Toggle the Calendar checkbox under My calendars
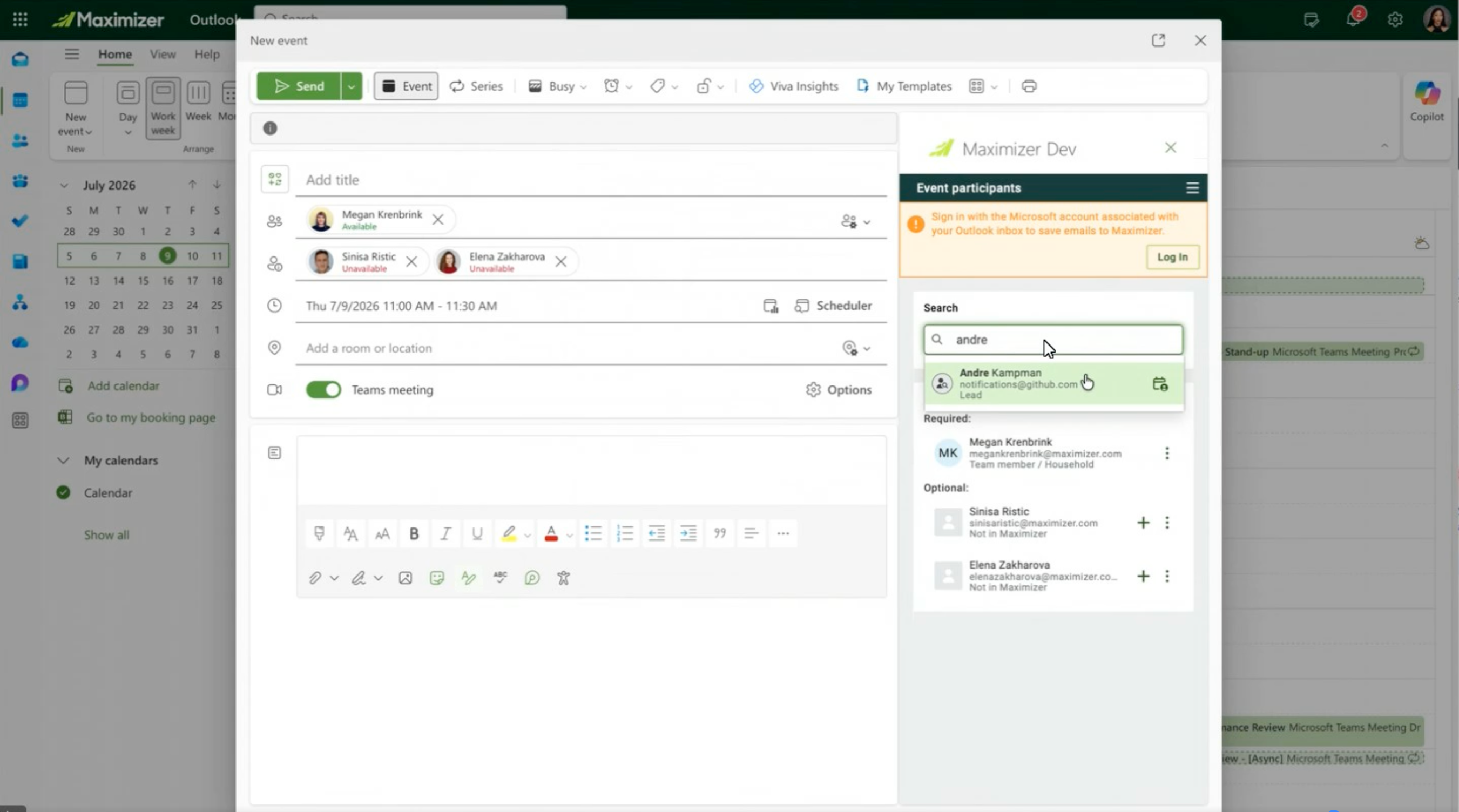Image resolution: width=1459 pixels, height=812 pixels. 63,492
